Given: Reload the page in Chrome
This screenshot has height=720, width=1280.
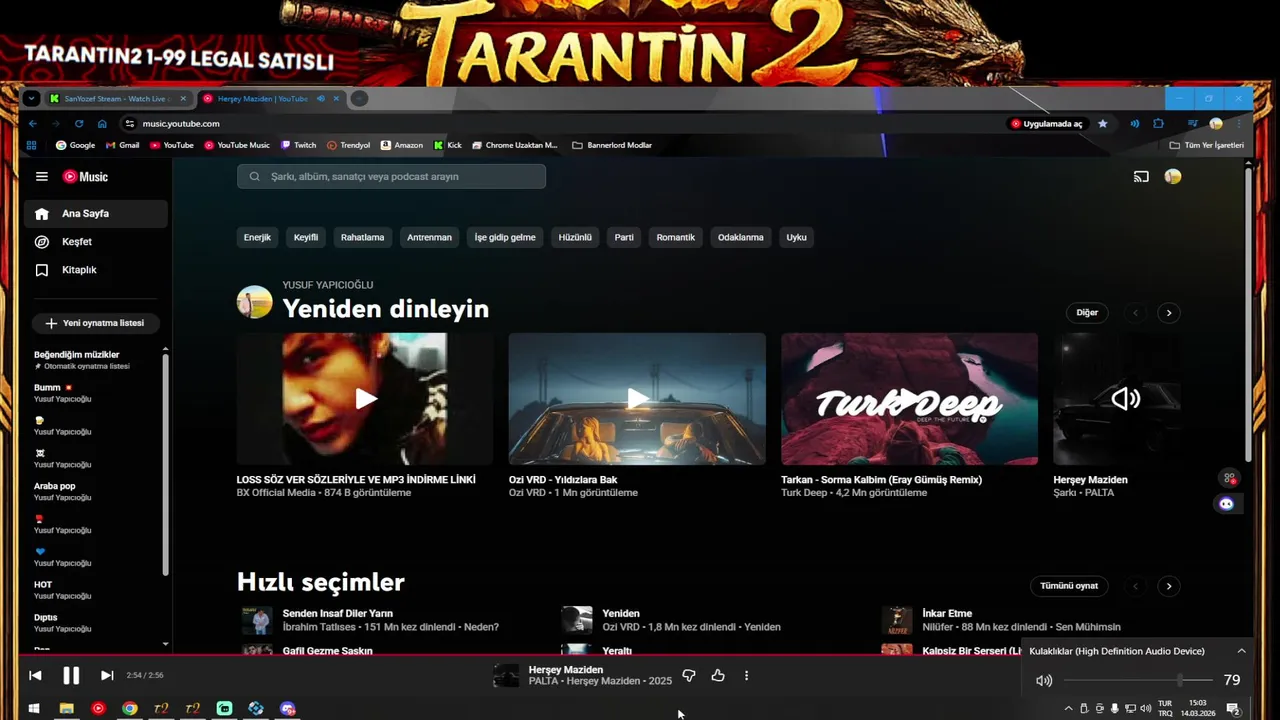Looking at the screenshot, I should 79,123.
